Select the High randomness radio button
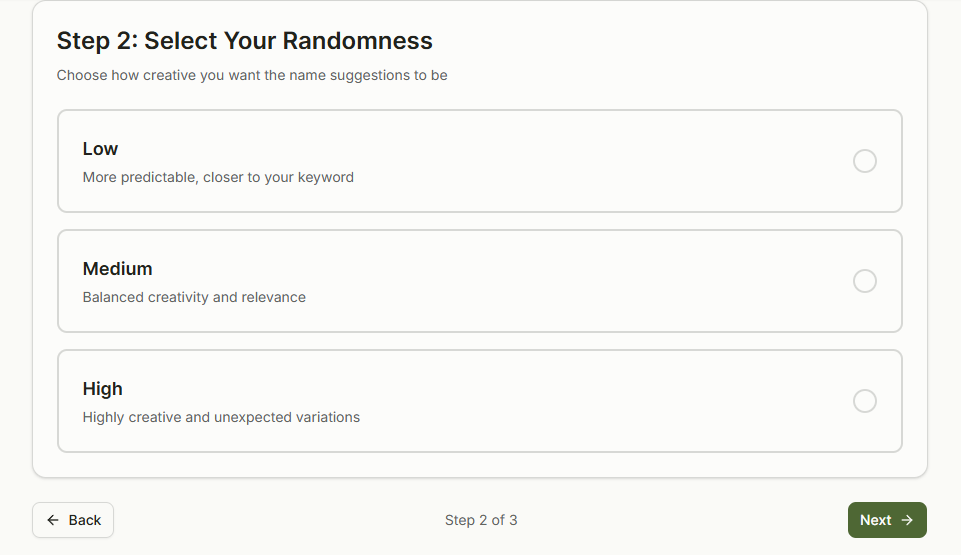Image resolution: width=961 pixels, height=555 pixels. click(x=865, y=401)
